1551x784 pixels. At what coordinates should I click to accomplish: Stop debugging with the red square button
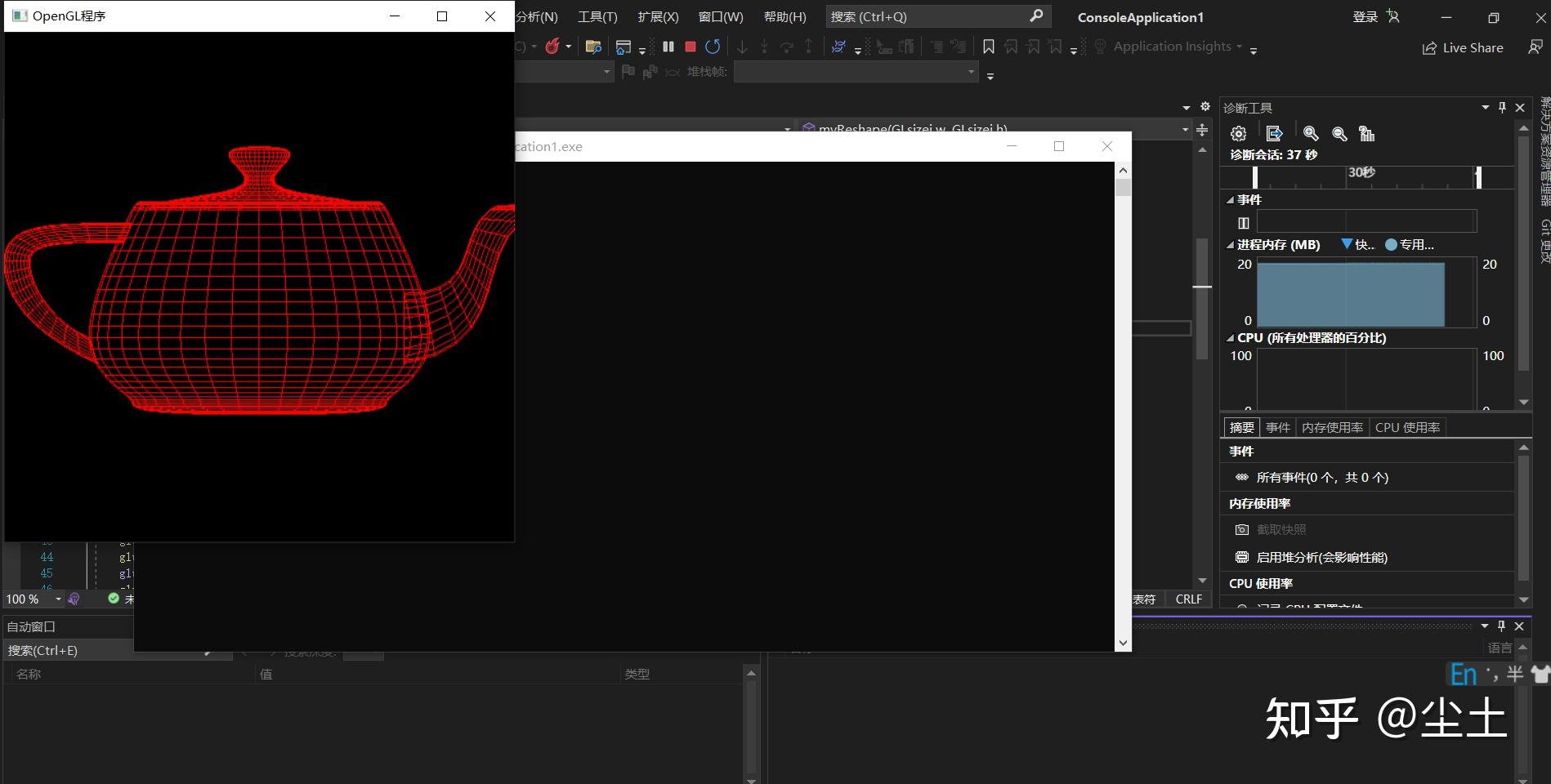click(691, 47)
